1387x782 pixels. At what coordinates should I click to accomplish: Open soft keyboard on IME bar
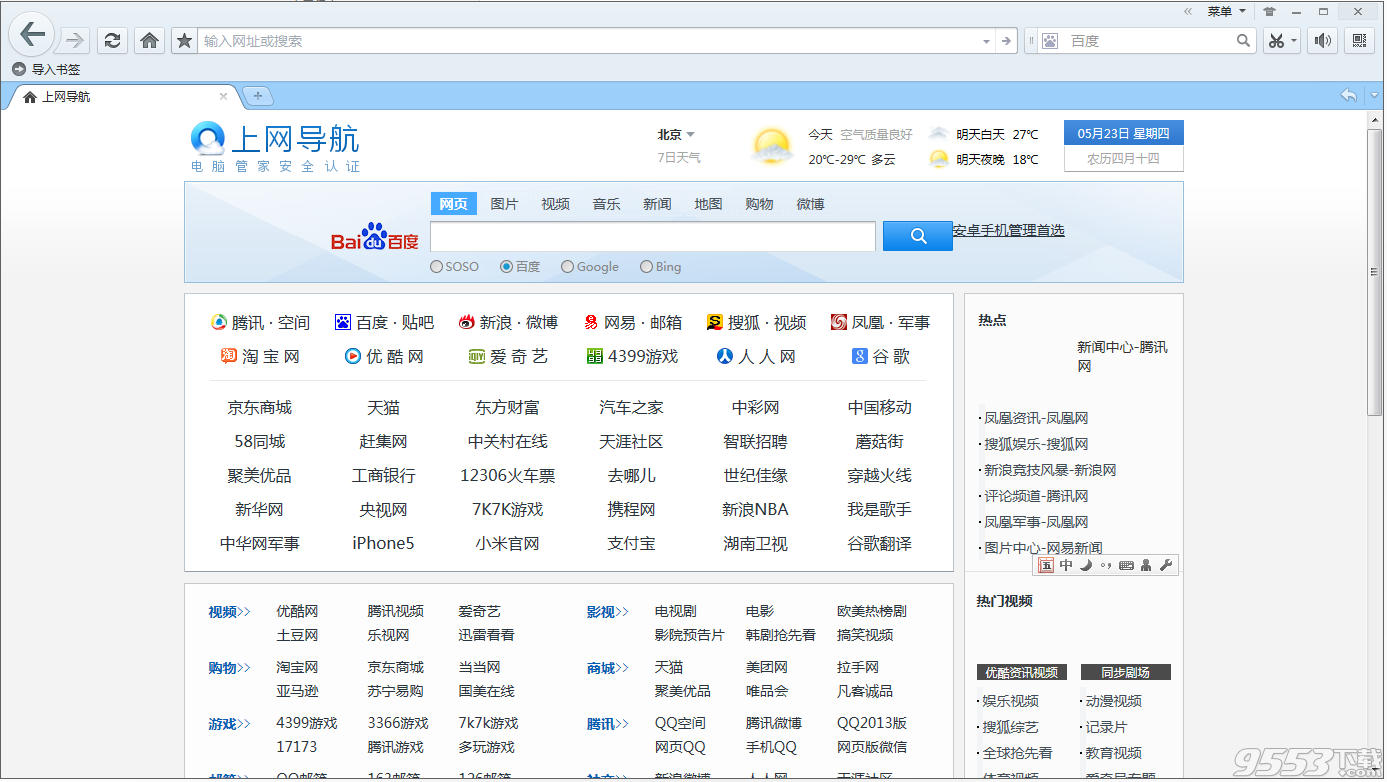(x=1126, y=565)
